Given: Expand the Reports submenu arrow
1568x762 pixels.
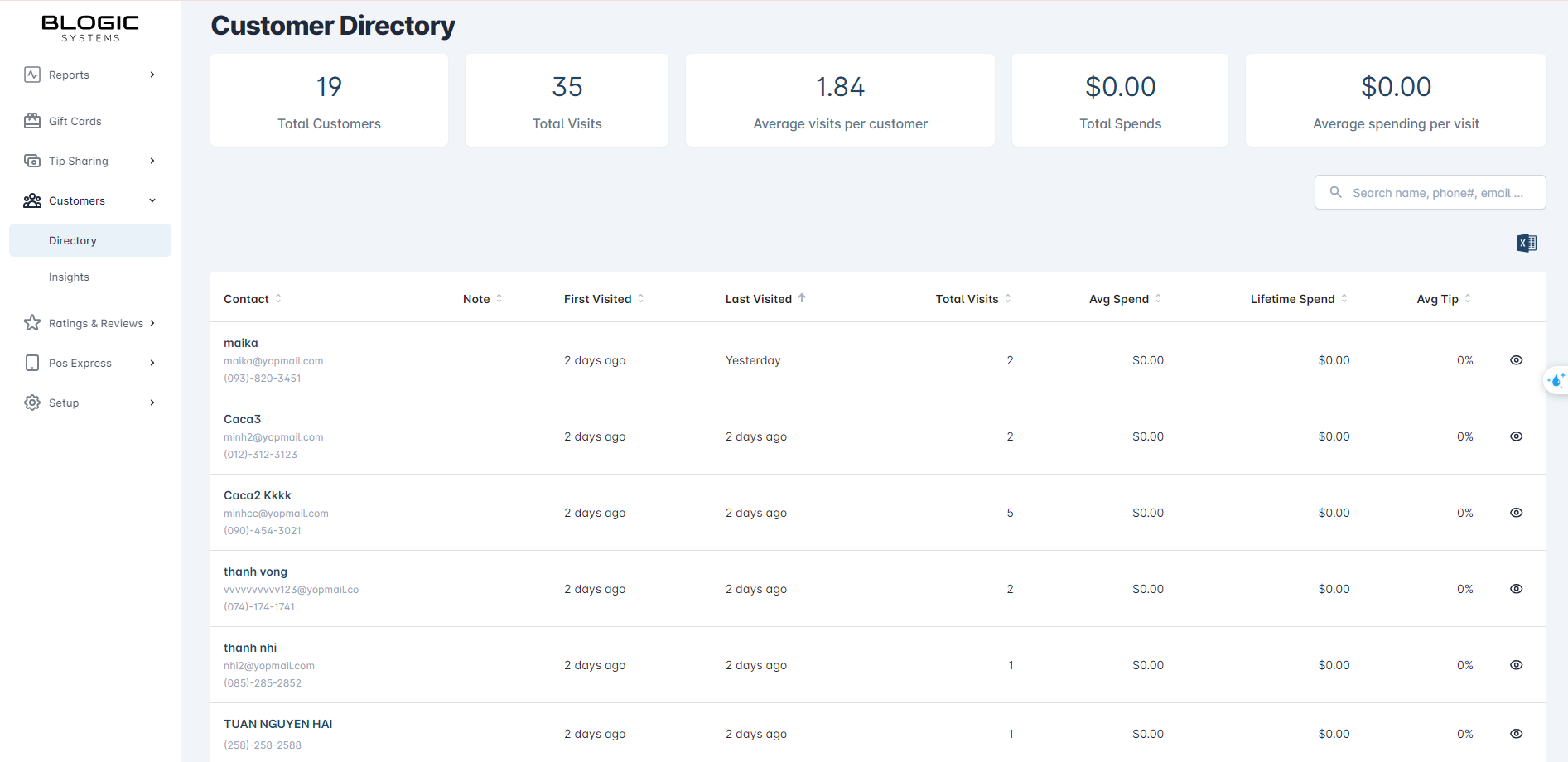Looking at the screenshot, I should tap(152, 75).
